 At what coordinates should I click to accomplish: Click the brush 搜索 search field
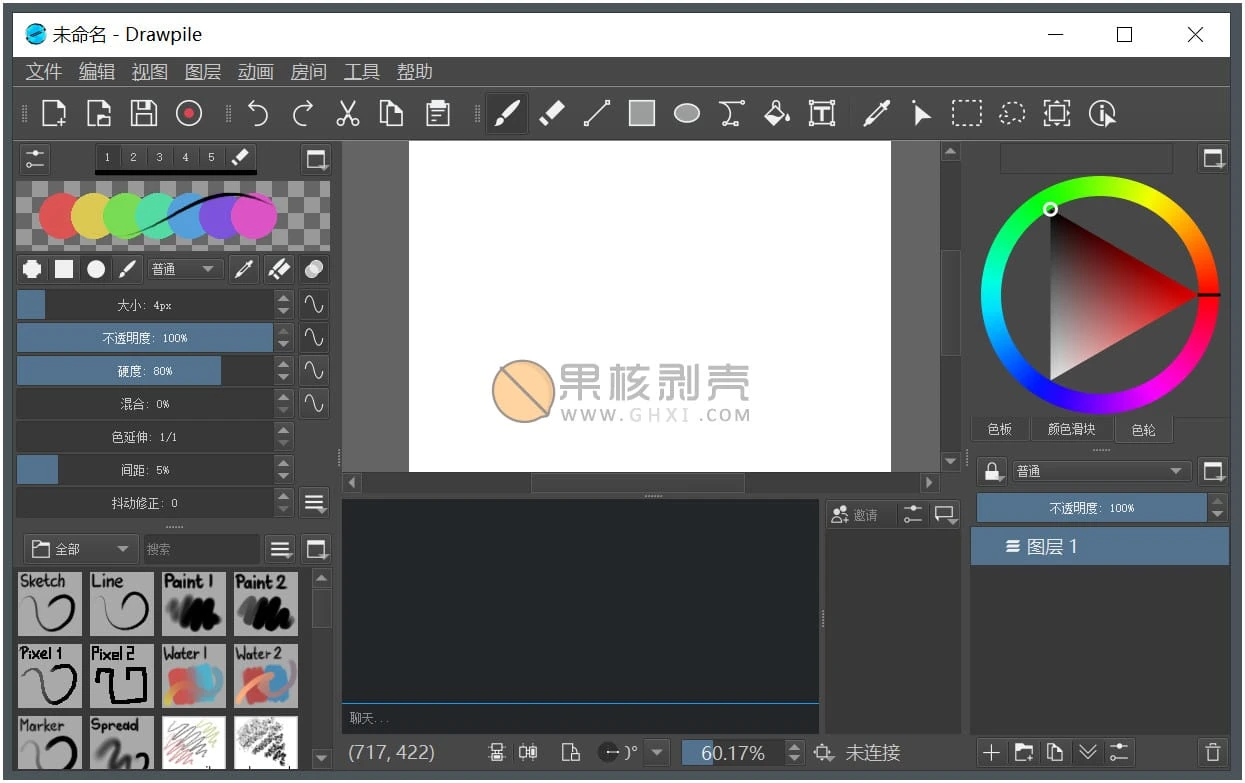point(201,549)
